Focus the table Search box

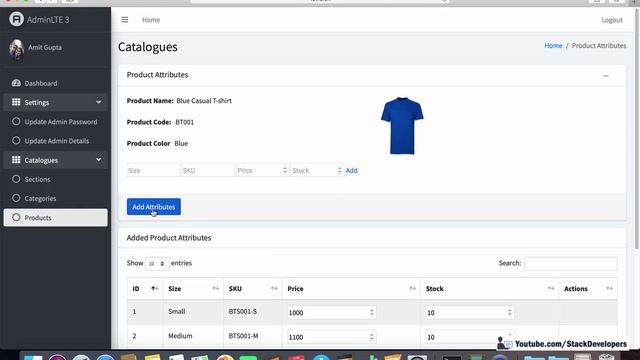tap(571, 263)
